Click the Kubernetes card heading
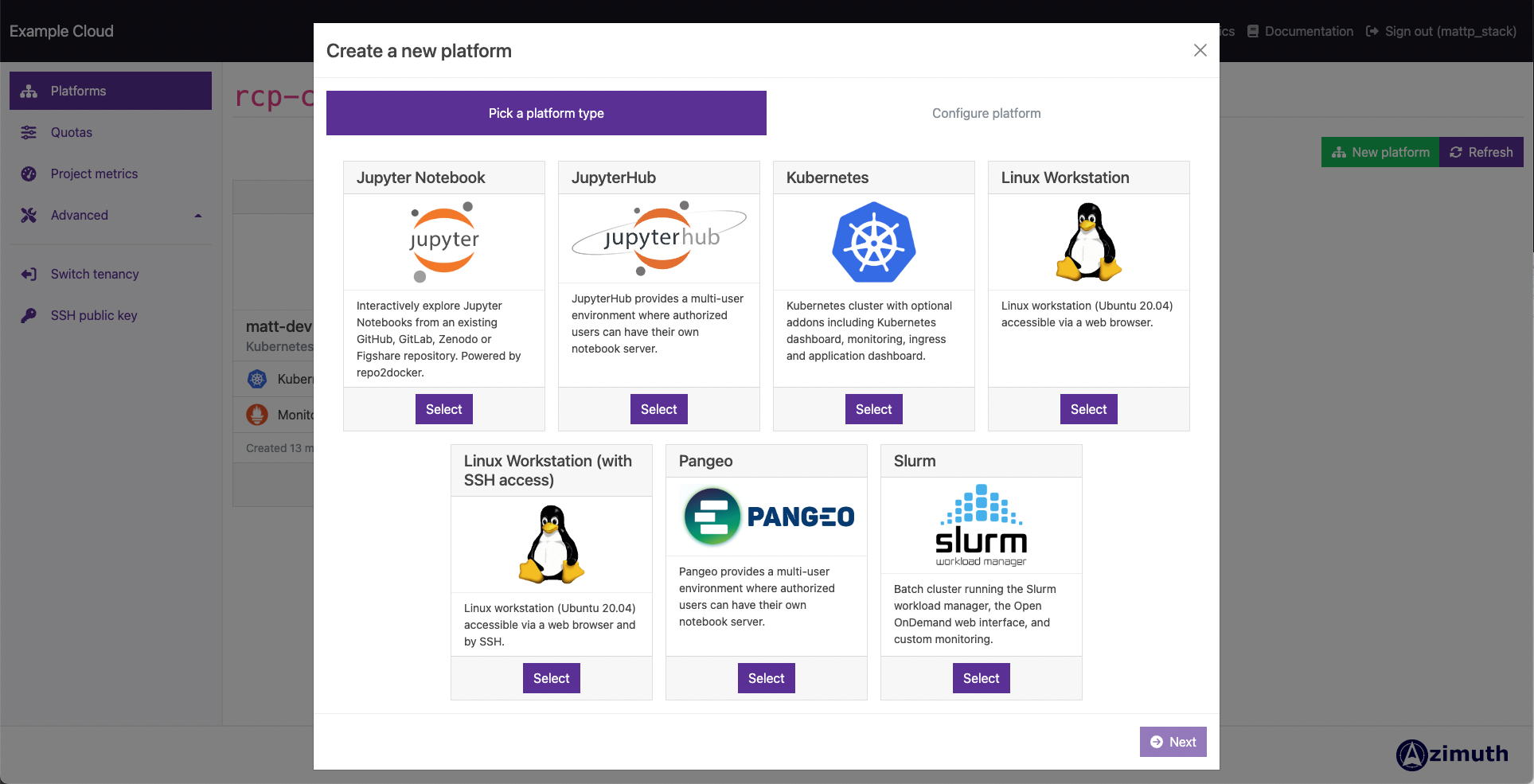Image resolution: width=1534 pixels, height=784 pixels. pos(827,177)
